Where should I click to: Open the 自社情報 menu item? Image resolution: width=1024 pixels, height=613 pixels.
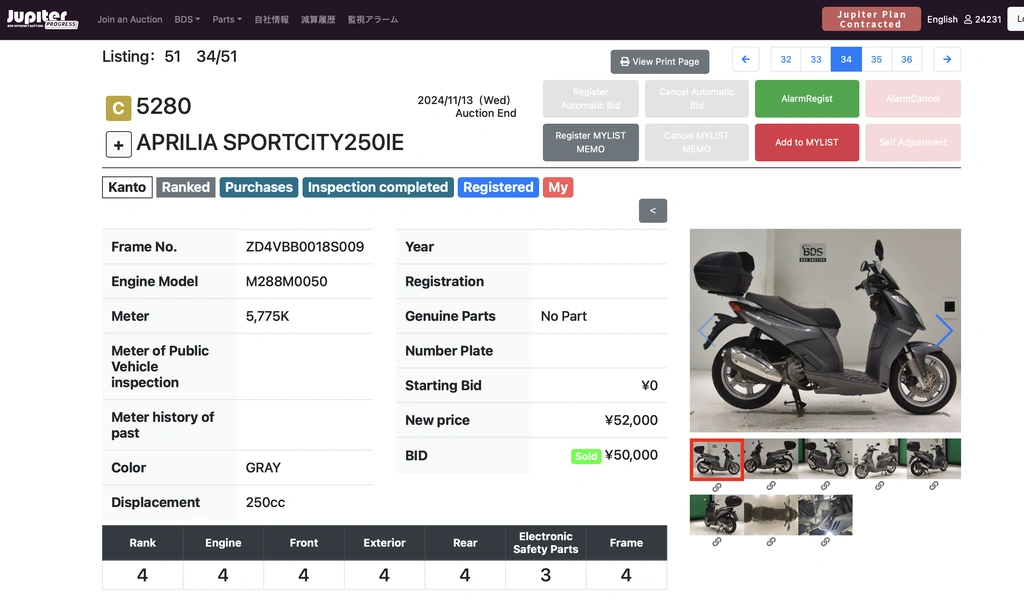(x=271, y=20)
